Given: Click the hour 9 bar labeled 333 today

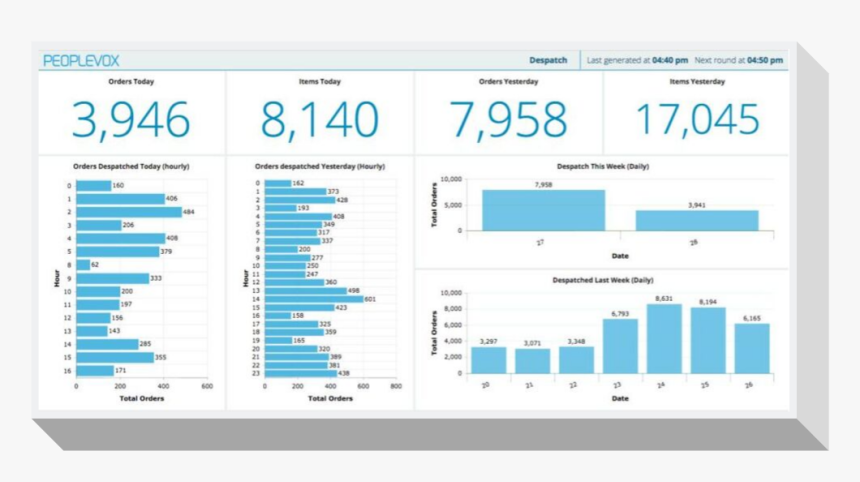Looking at the screenshot, I should coord(112,279).
